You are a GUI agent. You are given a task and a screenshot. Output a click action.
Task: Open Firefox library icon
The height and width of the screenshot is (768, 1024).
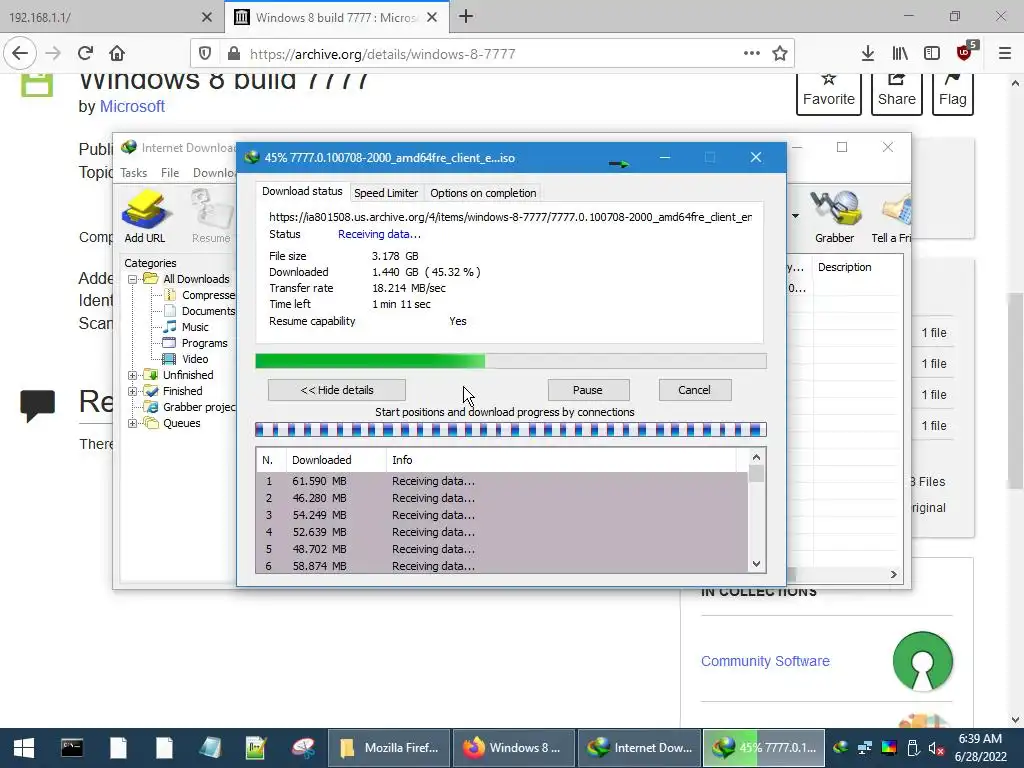[900, 54]
